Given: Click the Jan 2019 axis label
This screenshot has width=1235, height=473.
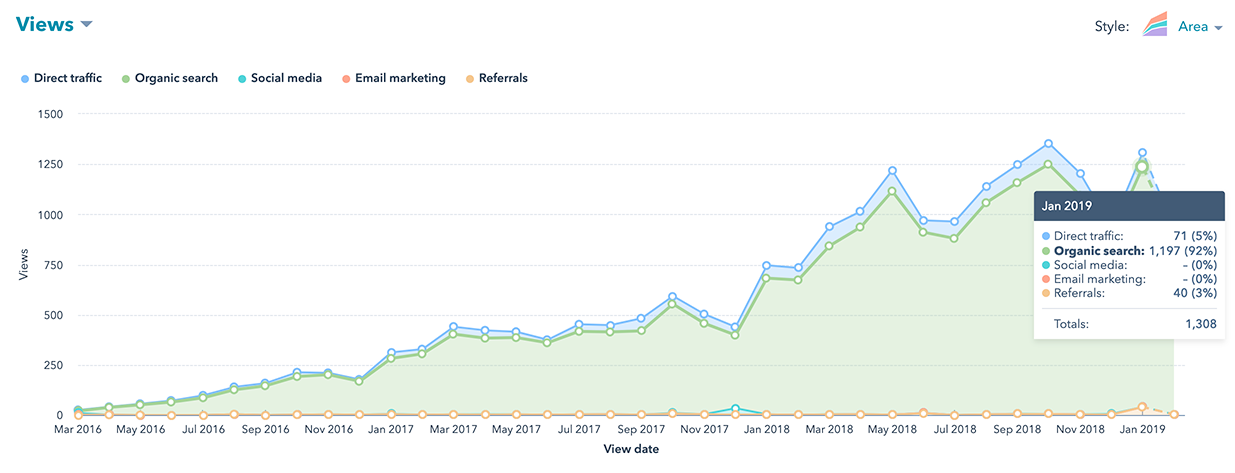Looking at the screenshot, I should (x=1142, y=430).
